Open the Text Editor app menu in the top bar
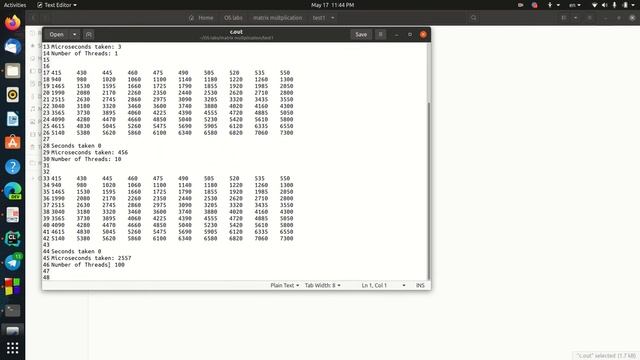The image size is (640, 360). pos(57,5)
